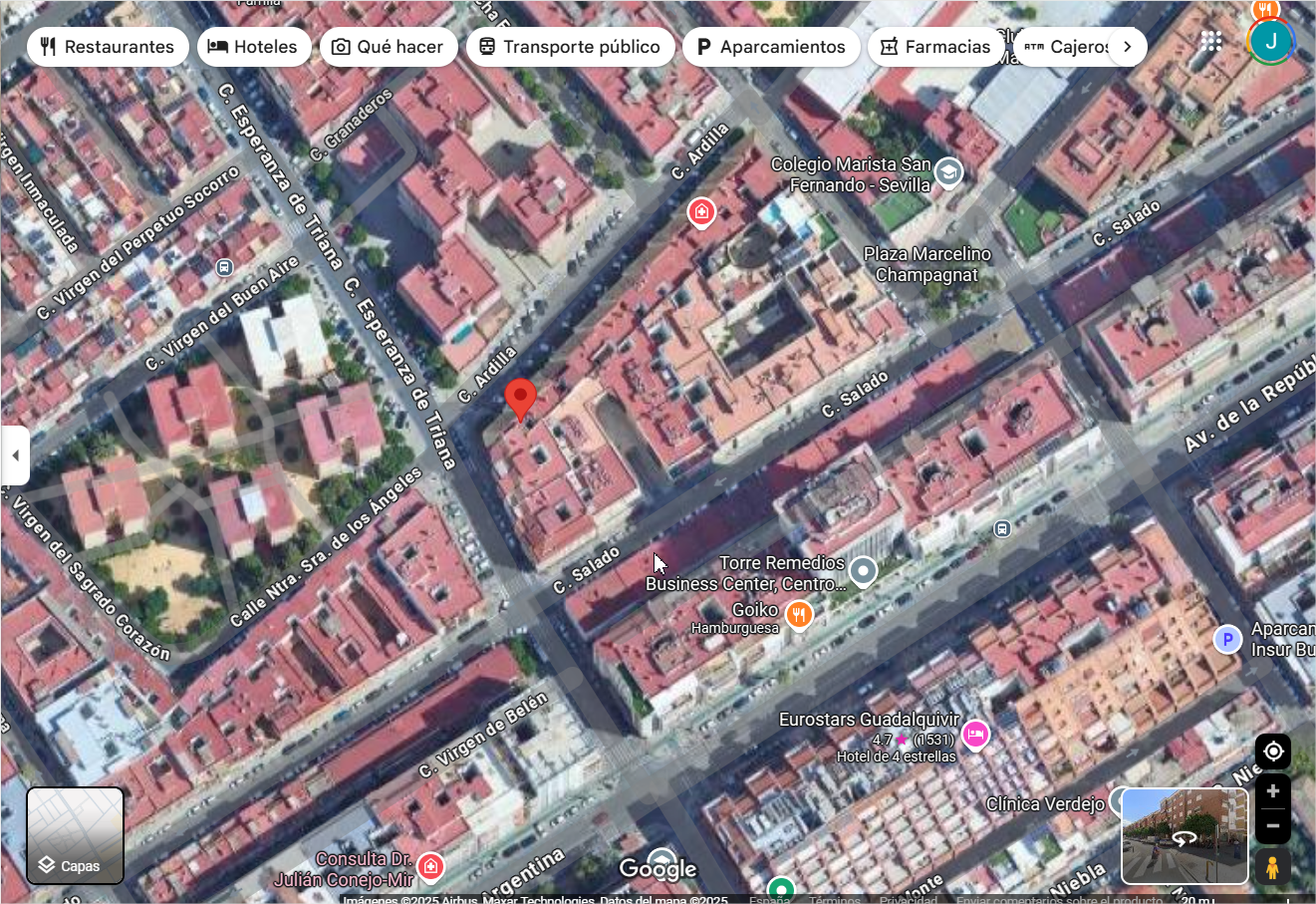Click the Google logo at bottom
The height and width of the screenshot is (904, 1316).
click(658, 868)
